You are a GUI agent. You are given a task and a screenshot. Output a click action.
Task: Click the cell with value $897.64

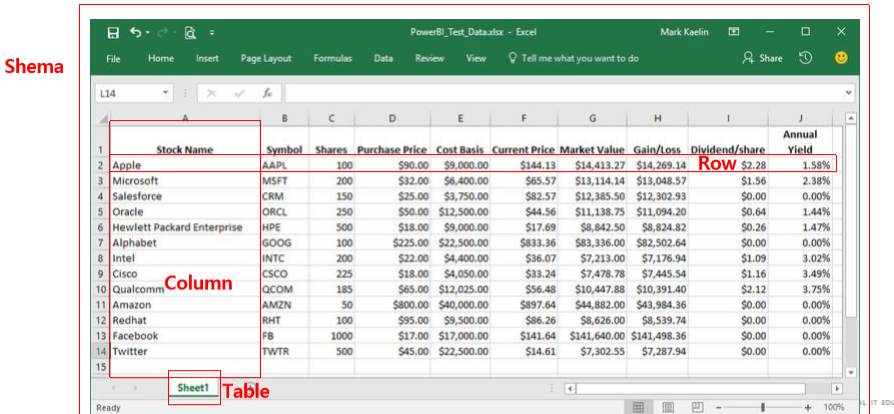523,305
